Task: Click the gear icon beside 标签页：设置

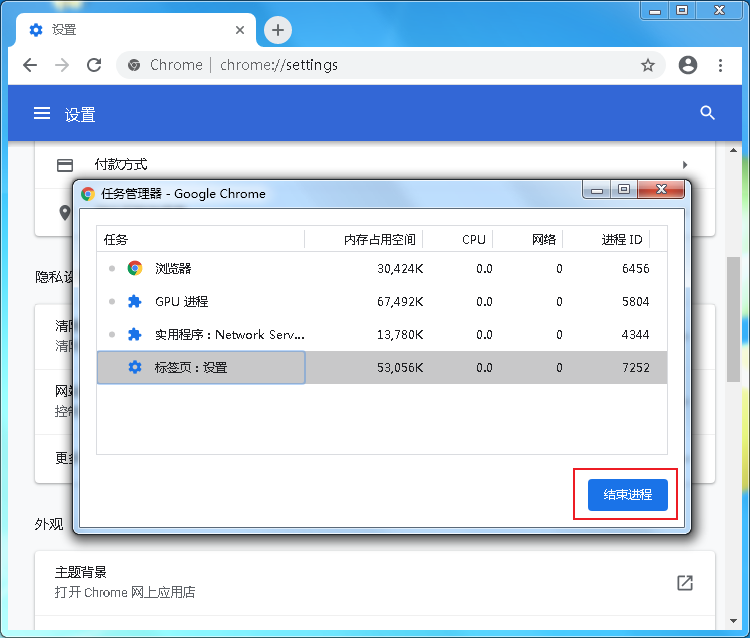Action: [135, 367]
